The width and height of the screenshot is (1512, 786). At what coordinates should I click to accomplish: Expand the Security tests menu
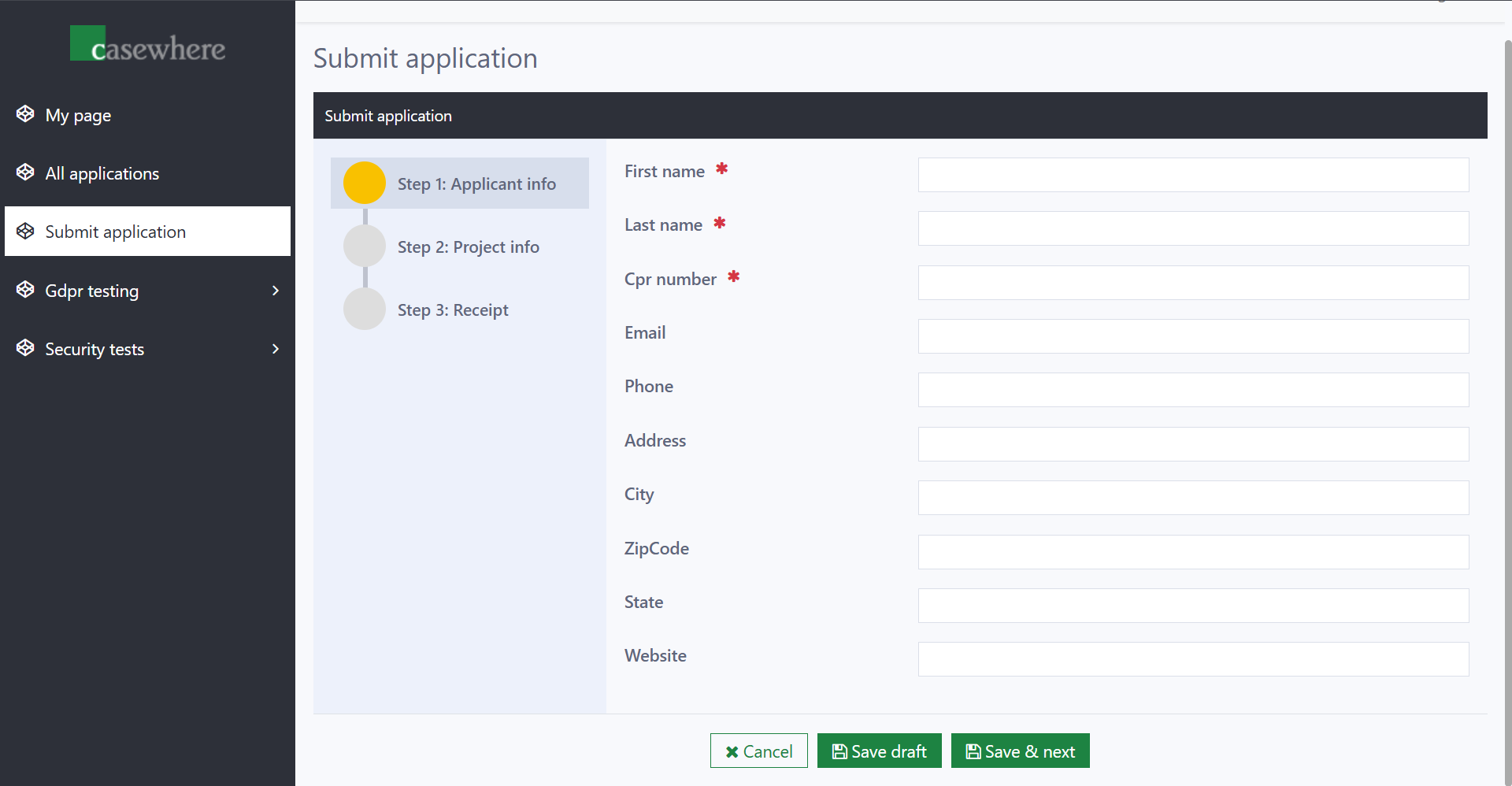(x=275, y=348)
